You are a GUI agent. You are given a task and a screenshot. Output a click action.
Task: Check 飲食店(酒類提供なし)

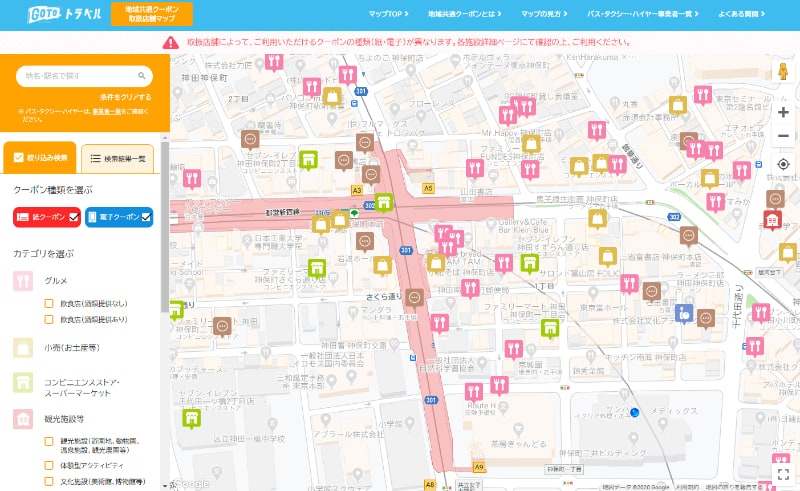coord(49,304)
